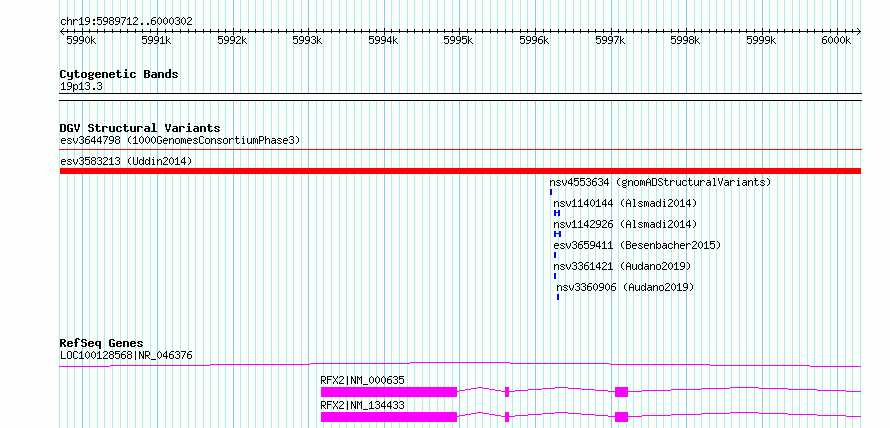
Task: Click the Cytogenetic Bands track title
Action: [x=119, y=74]
